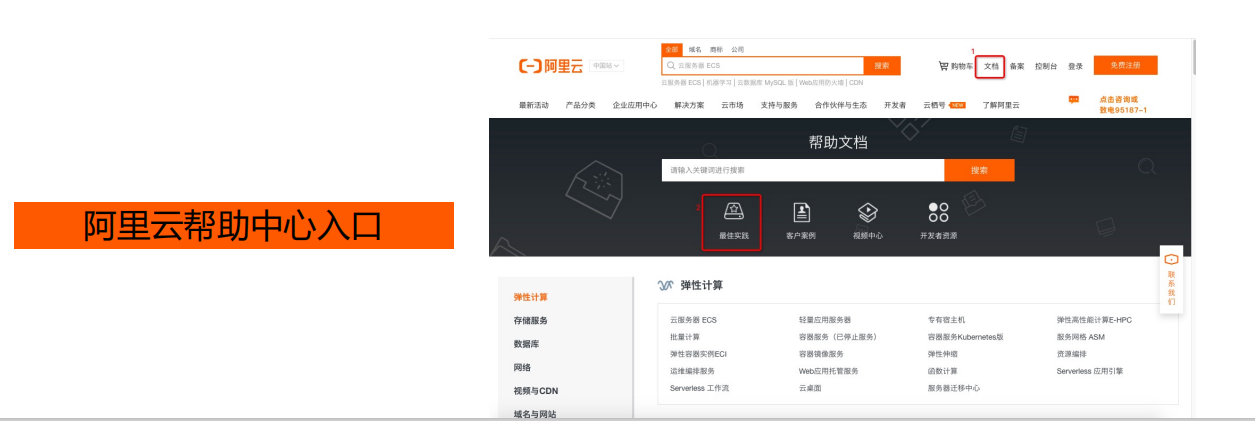
Task: Open the 弹性伸缩 link
Action: [x=943, y=354]
